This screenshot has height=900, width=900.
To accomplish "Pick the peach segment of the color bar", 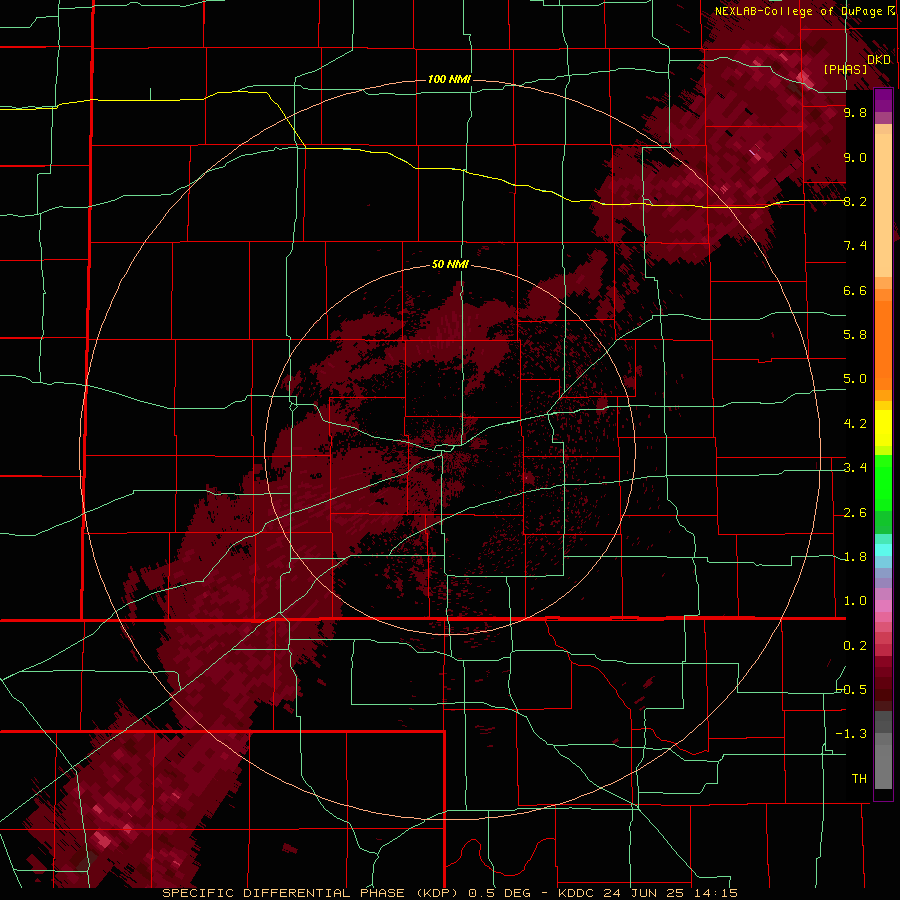I will click(883, 205).
